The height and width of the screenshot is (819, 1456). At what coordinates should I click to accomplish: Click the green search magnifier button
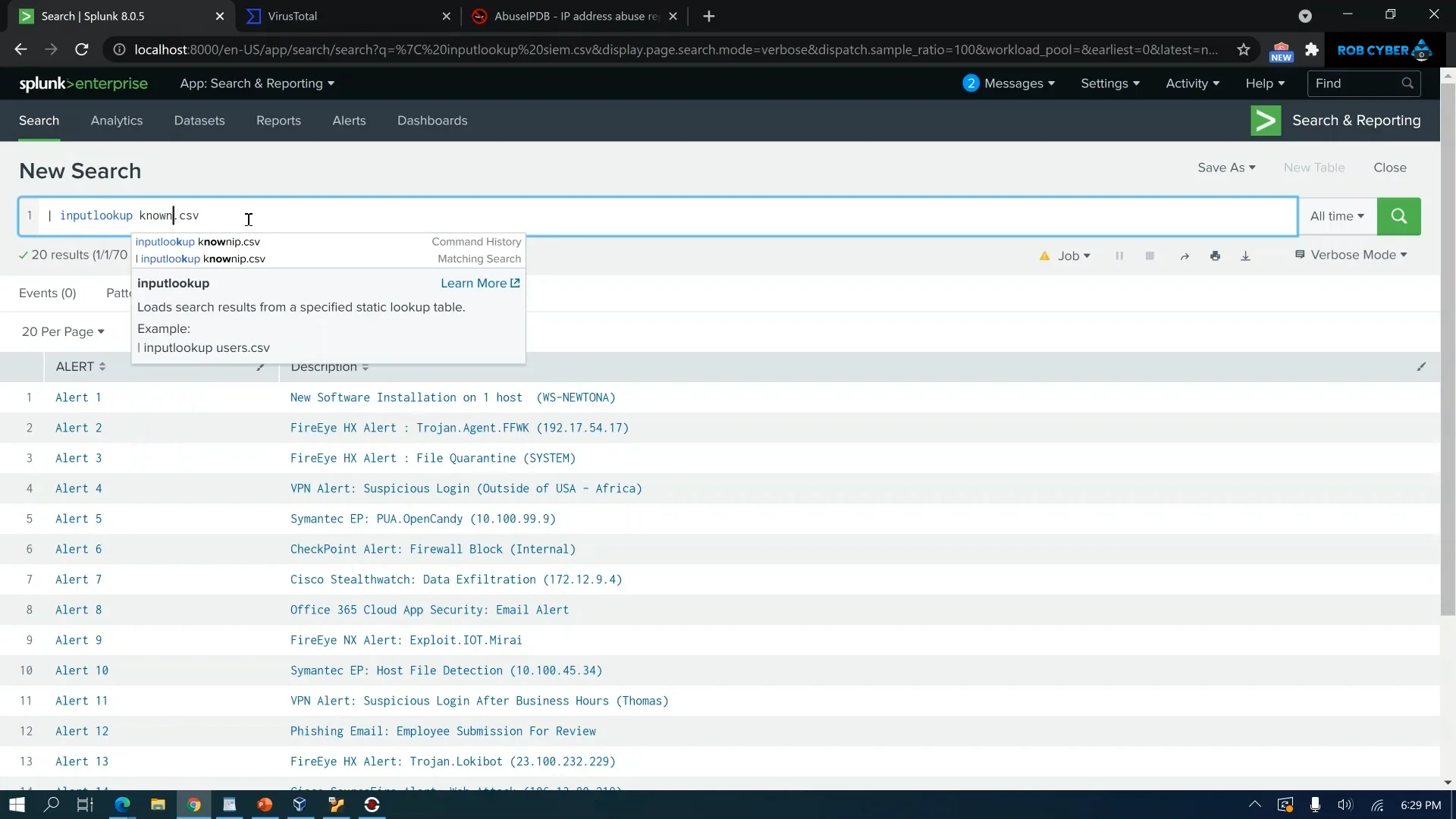(x=1398, y=216)
